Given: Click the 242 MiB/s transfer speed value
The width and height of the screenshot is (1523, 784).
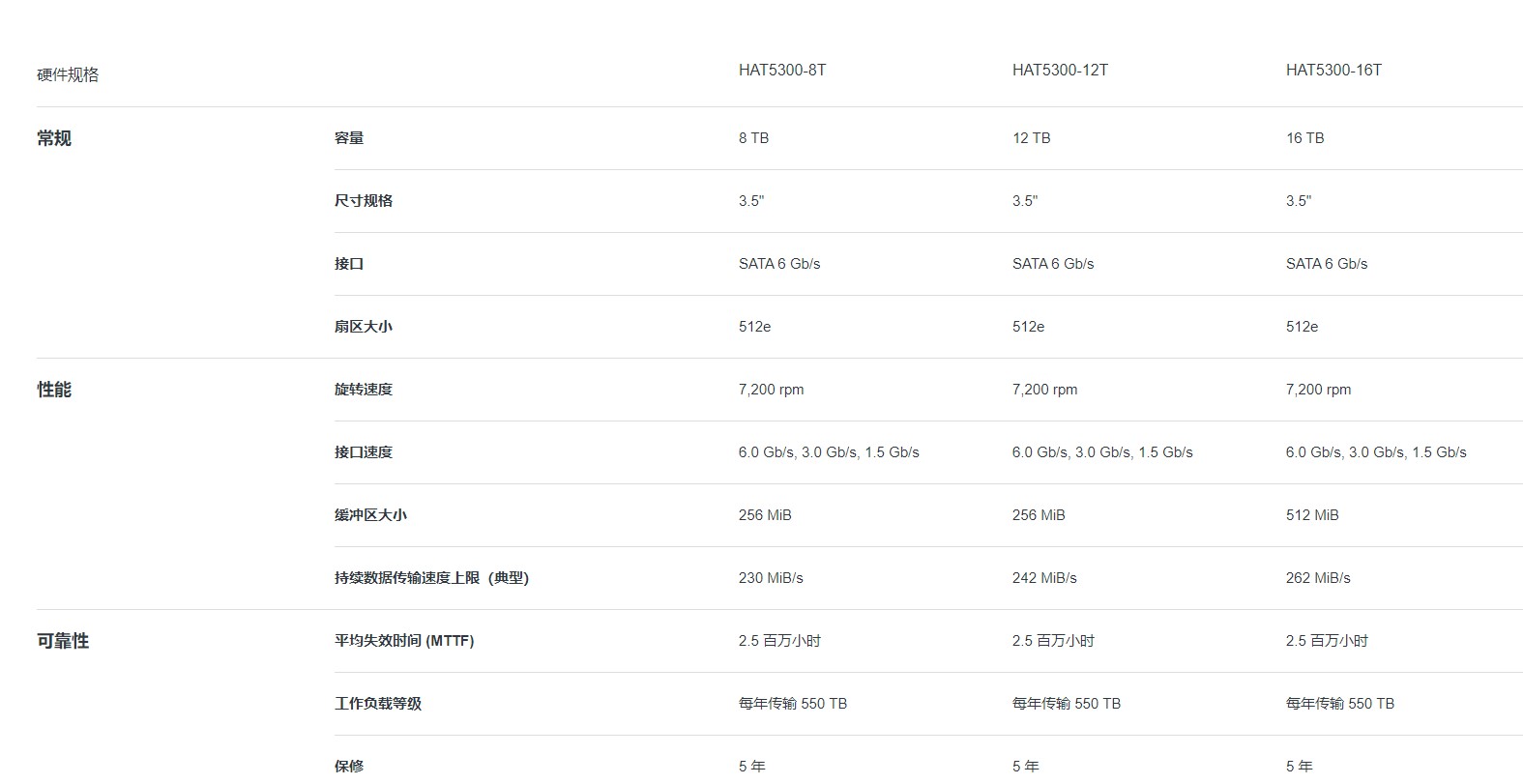Looking at the screenshot, I should pyautogui.click(x=1044, y=578).
